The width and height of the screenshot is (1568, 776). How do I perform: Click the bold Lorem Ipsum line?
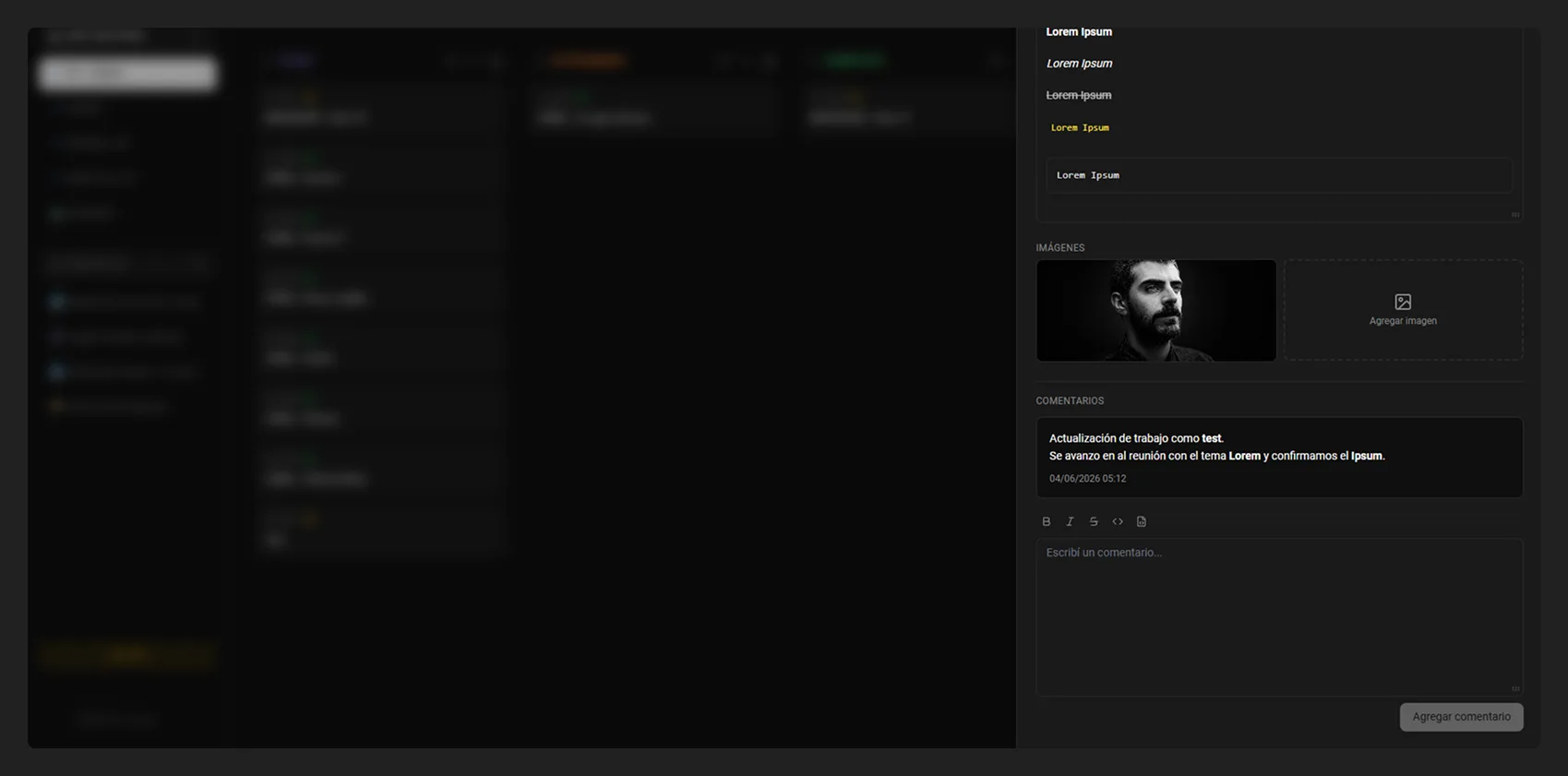pos(1079,31)
